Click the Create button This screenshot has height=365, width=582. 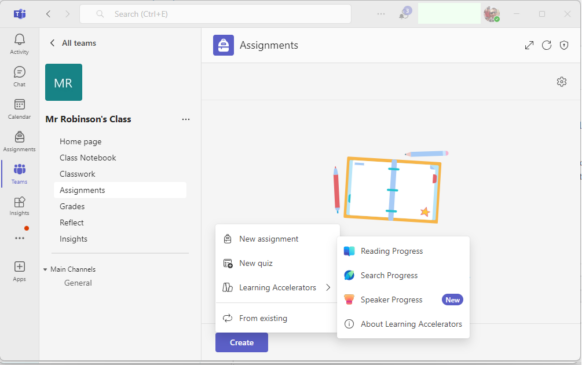[242, 342]
